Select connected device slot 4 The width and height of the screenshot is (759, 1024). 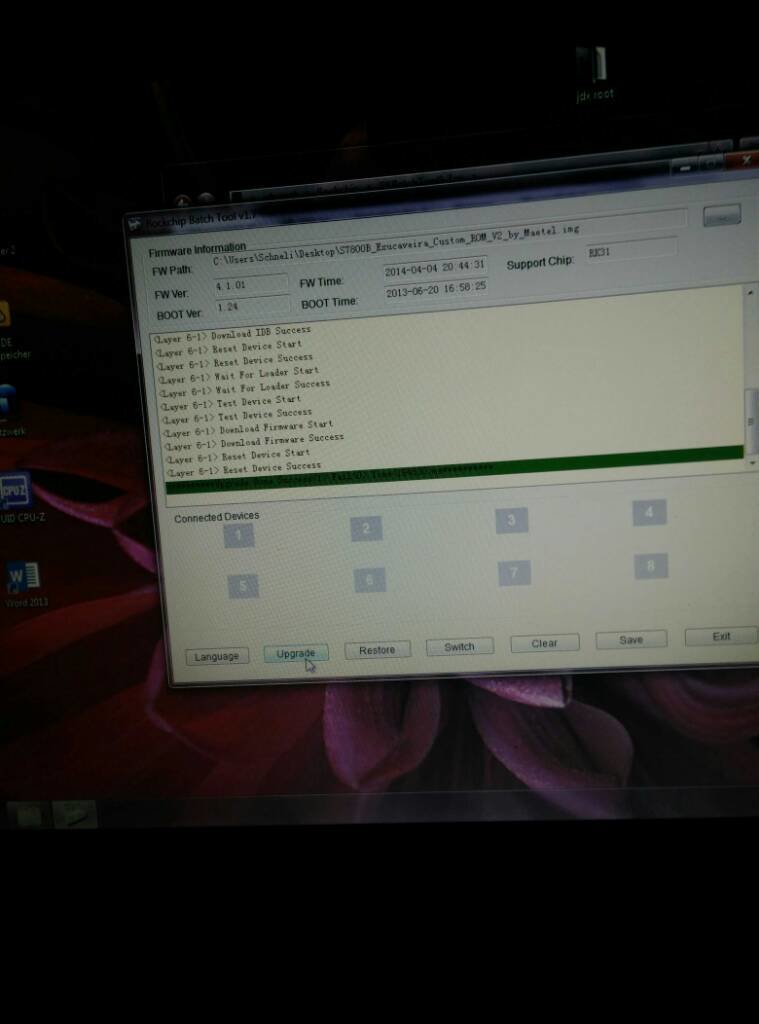point(649,513)
